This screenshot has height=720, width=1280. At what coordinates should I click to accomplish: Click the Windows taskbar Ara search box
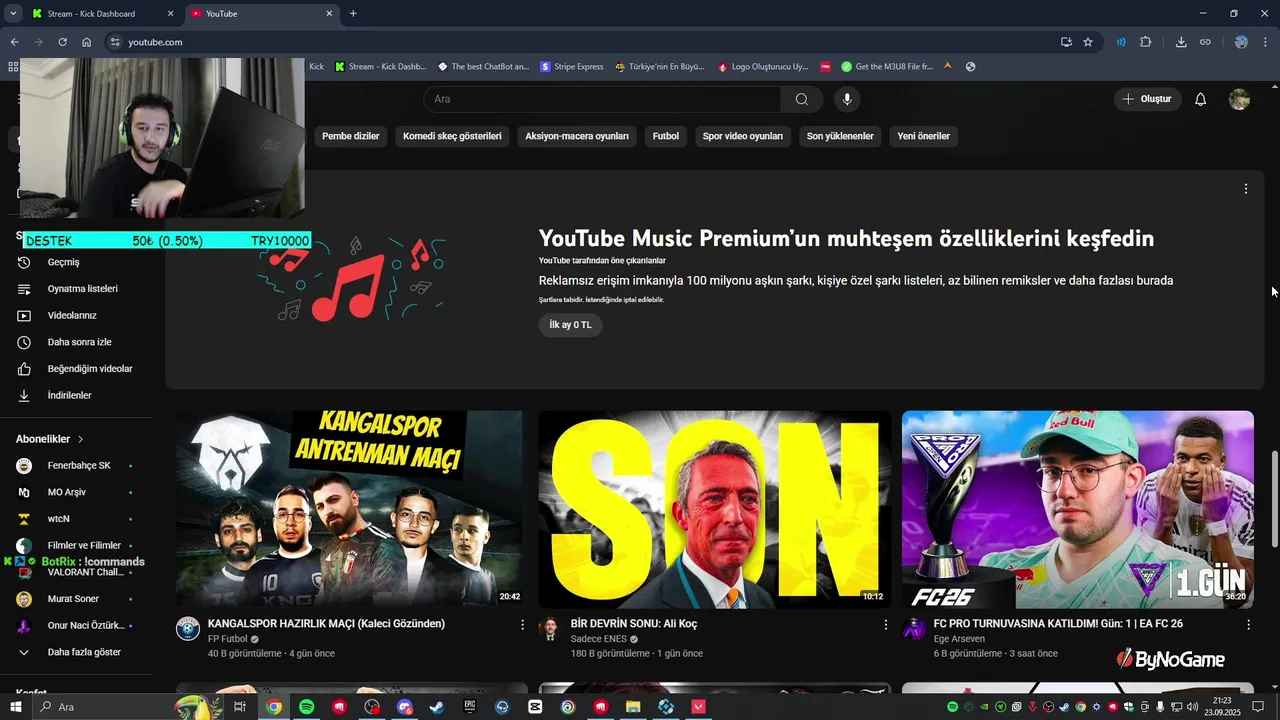click(x=103, y=707)
